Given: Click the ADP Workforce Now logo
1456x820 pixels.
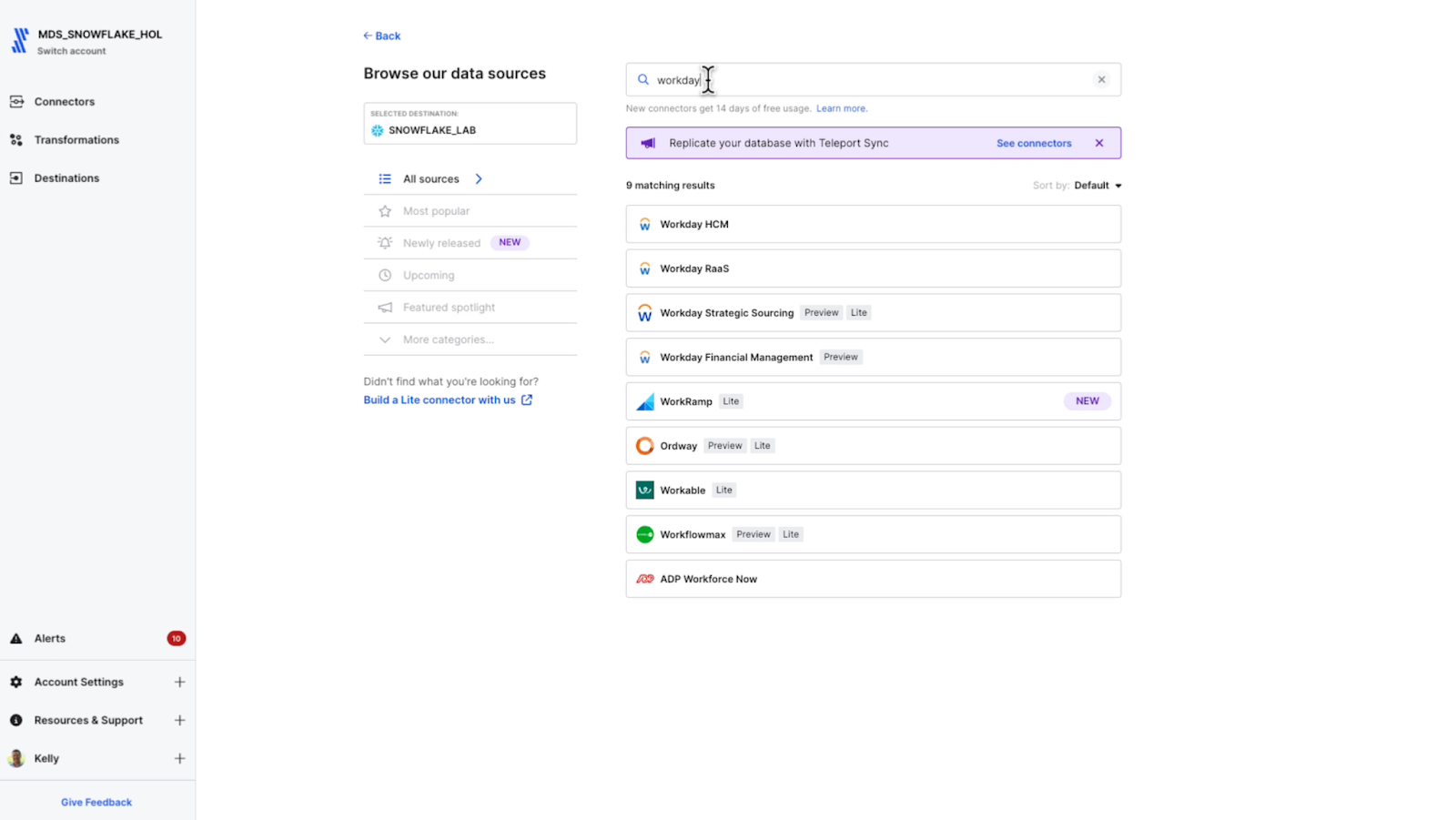Looking at the screenshot, I should coord(644,579).
